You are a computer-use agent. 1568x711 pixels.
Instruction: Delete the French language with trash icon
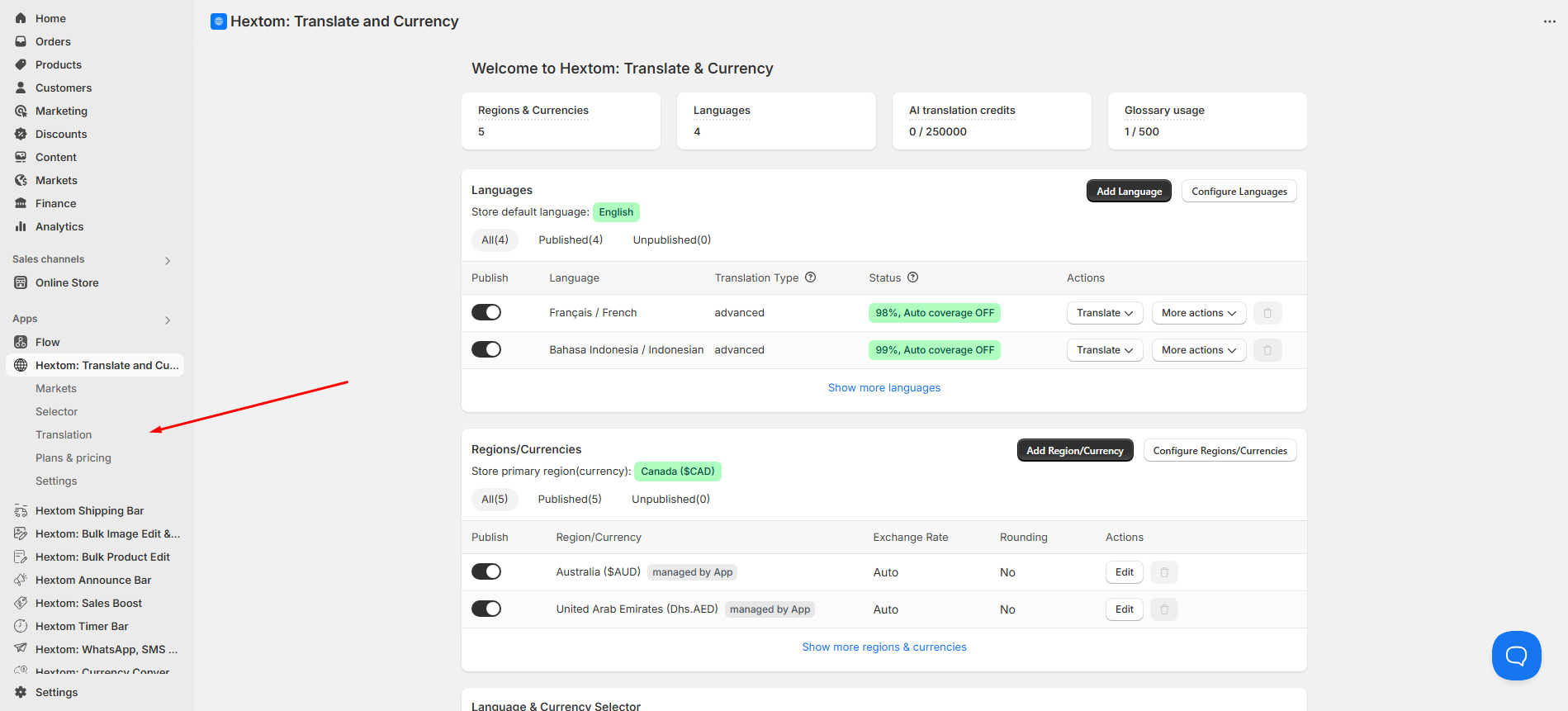[x=1267, y=313]
